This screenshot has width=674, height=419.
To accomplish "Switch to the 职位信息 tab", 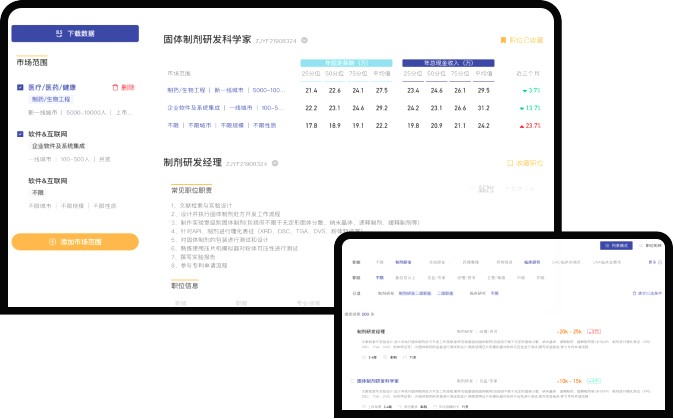I will (187, 284).
